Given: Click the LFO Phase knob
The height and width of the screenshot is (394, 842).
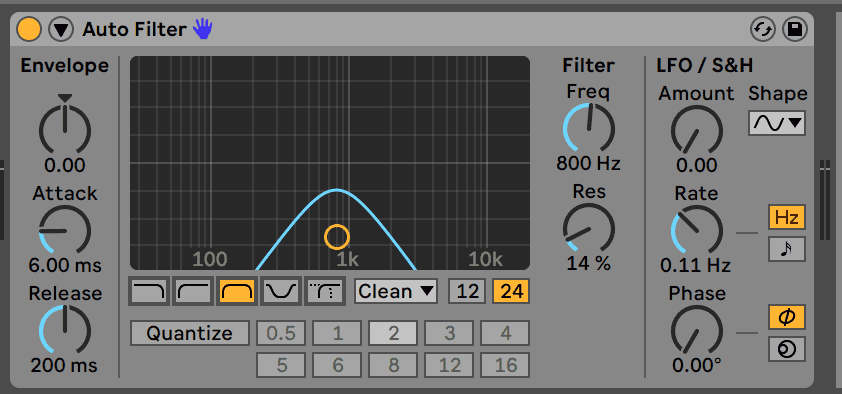Looking at the screenshot, I should [x=696, y=331].
